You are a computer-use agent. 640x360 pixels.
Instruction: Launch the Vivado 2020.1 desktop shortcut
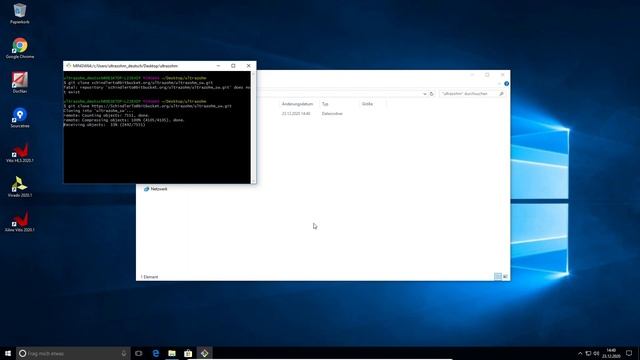coord(20,187)
